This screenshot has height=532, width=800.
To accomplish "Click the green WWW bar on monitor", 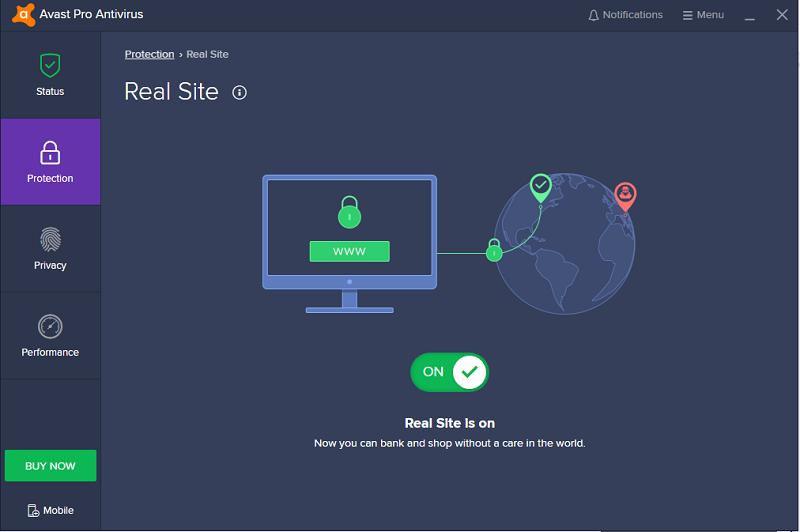I will tap(349, 251).
